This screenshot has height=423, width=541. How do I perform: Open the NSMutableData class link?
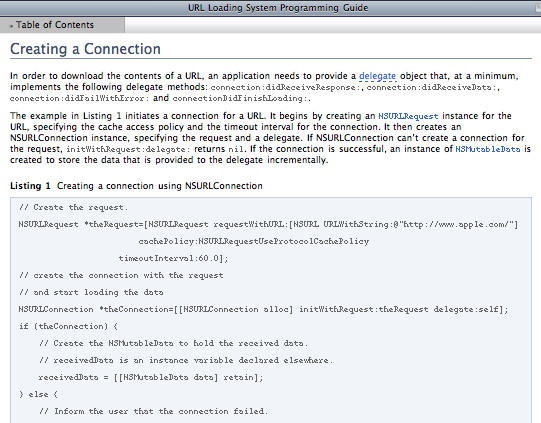pyautogui.click(x=488, y=149)
